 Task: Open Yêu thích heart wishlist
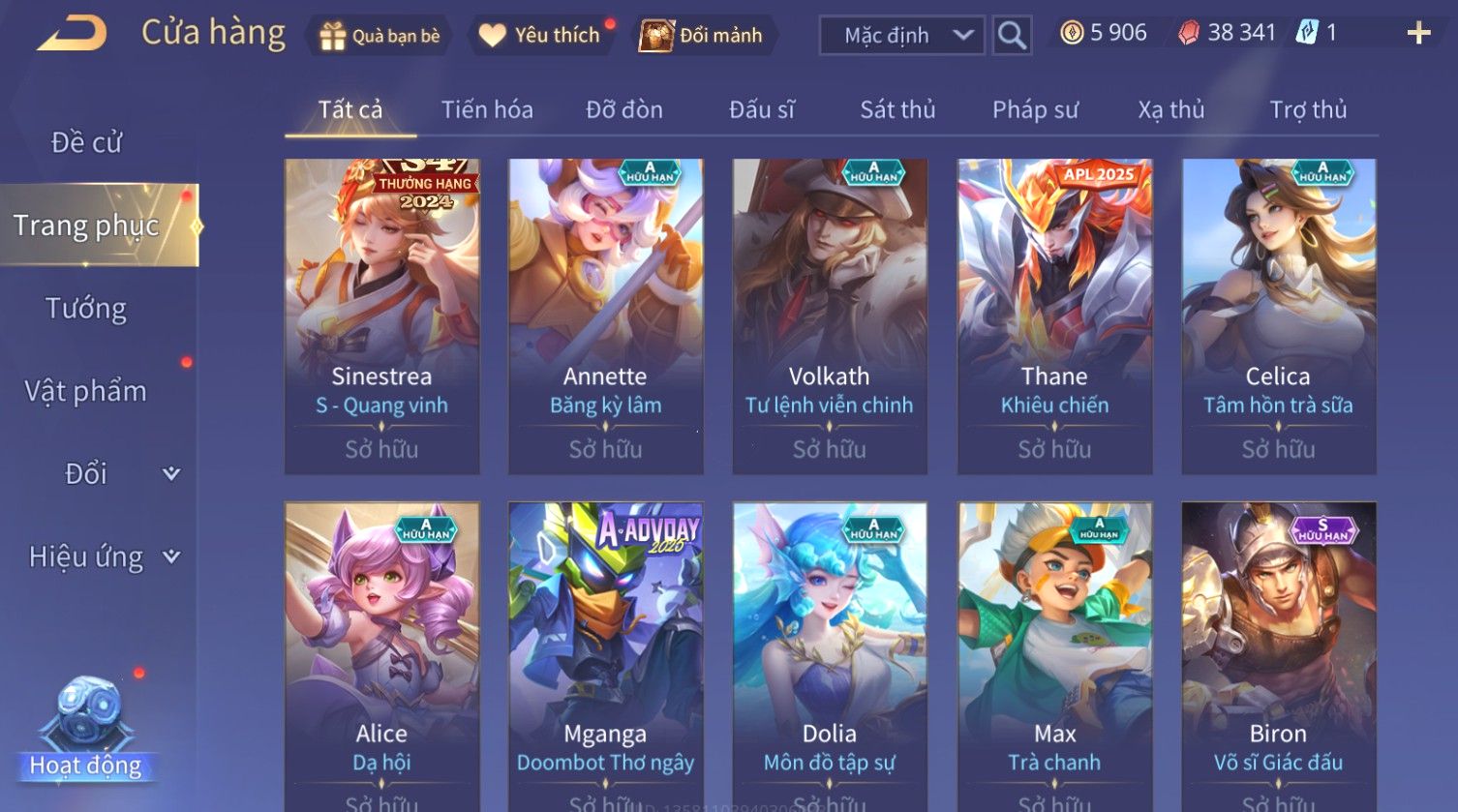492,36
